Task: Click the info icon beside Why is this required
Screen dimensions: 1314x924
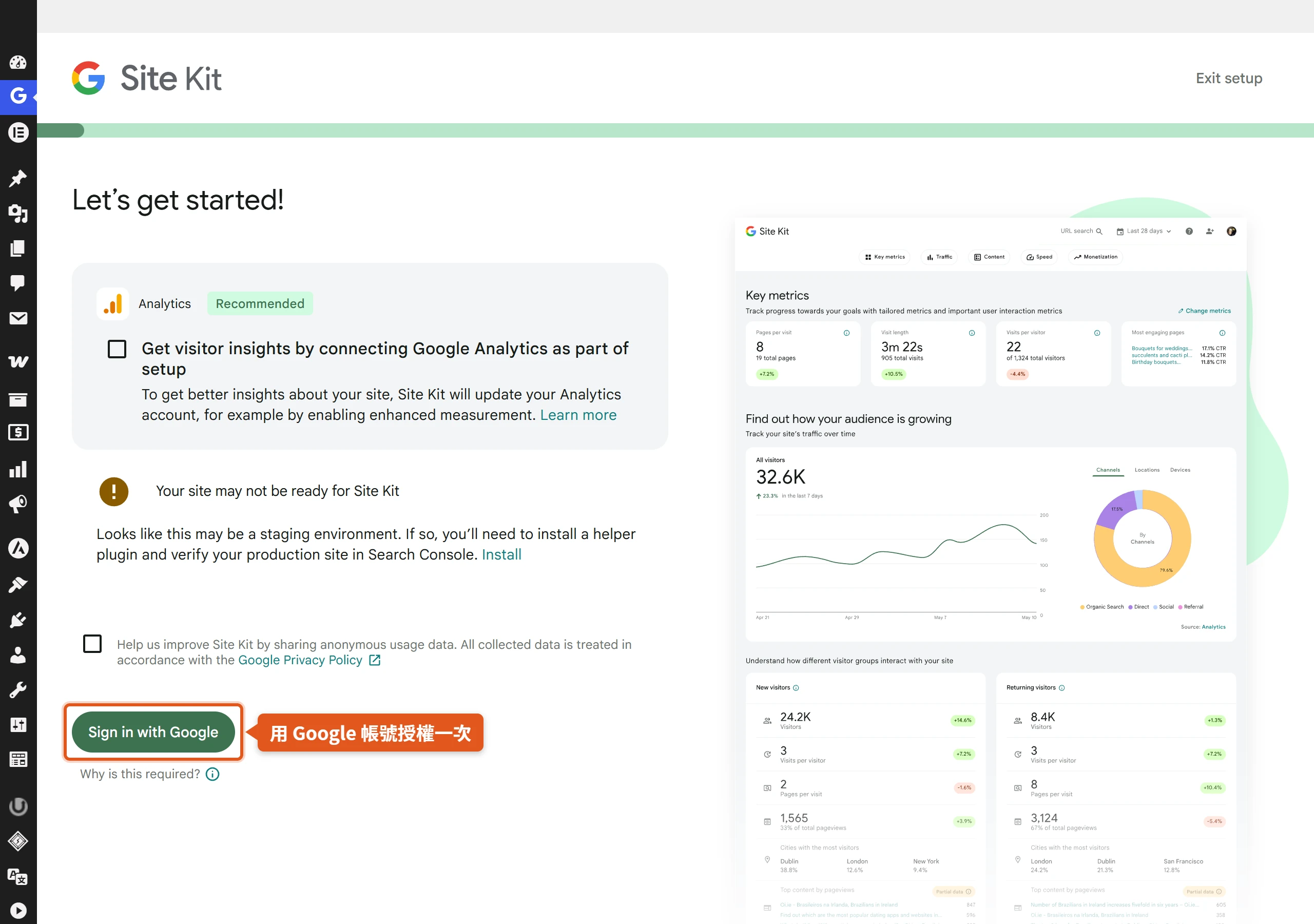Action: coord(212,774)
